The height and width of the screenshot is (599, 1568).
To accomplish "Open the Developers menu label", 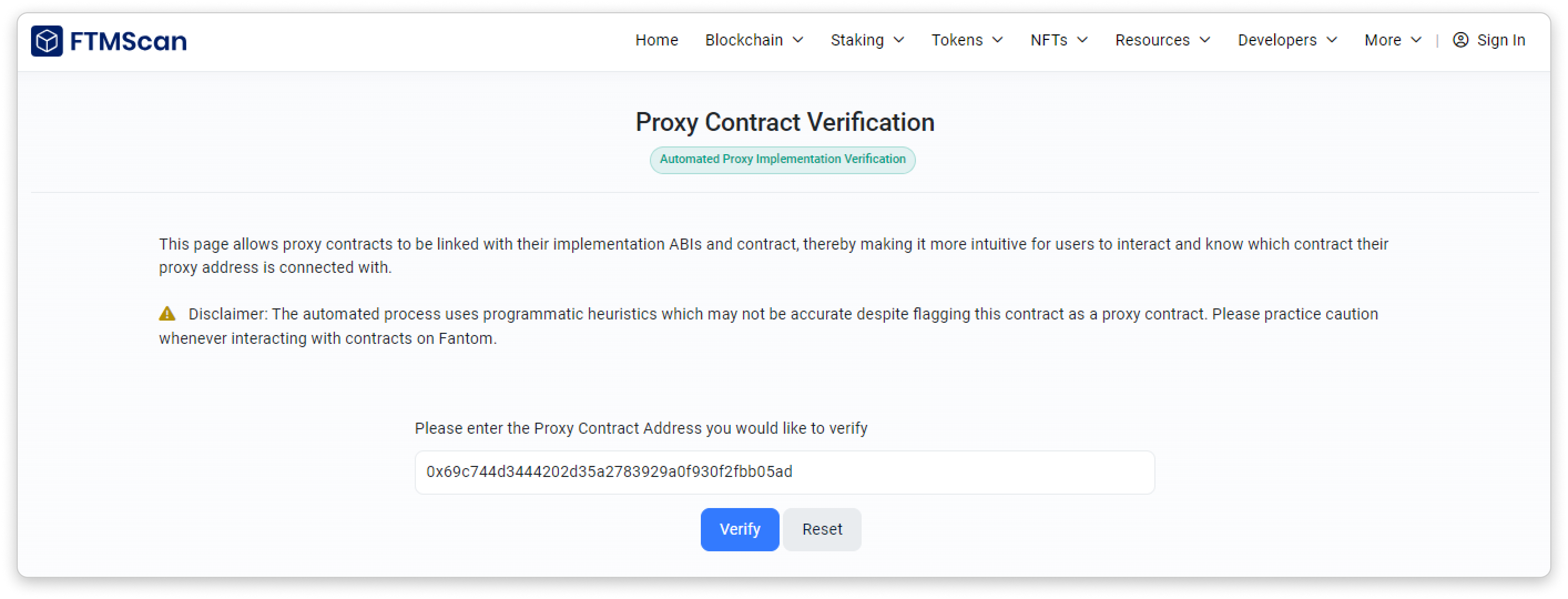I will pos(1277,40).
